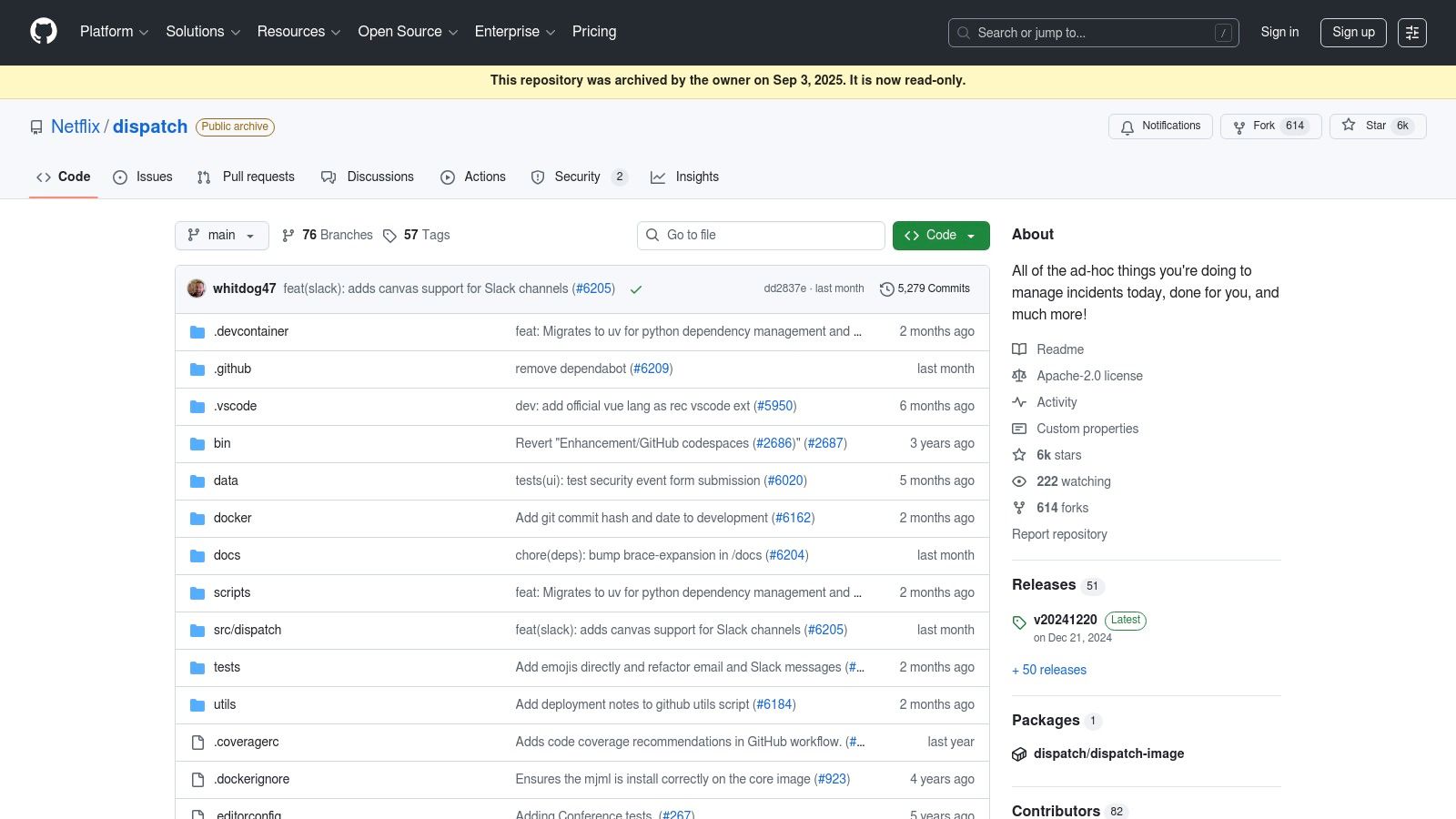The width and height of the screenshot is (1456, 819).
Task: Switch to the Issues tab
Action: pyautogui.click(x=143, y=177)
